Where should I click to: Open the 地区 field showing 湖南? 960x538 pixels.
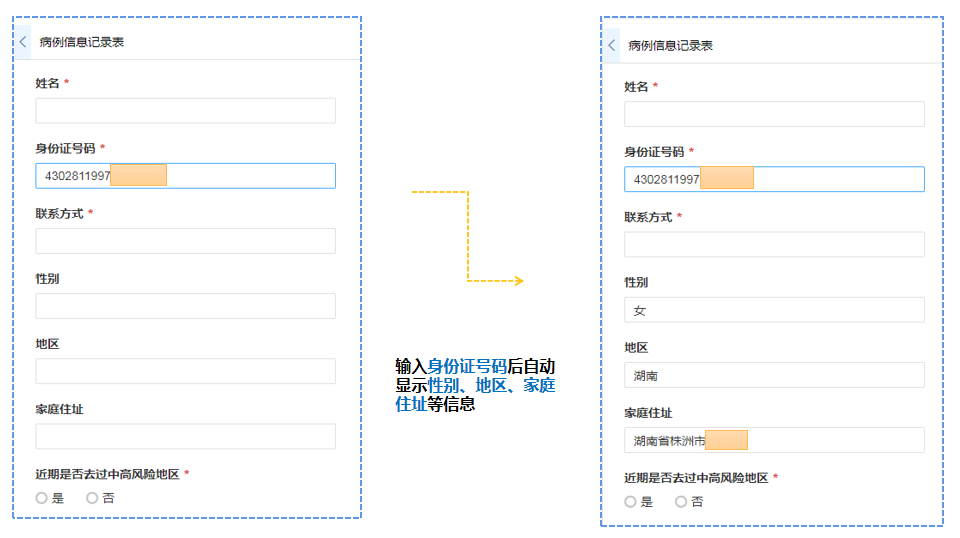(x=774, y=375)
